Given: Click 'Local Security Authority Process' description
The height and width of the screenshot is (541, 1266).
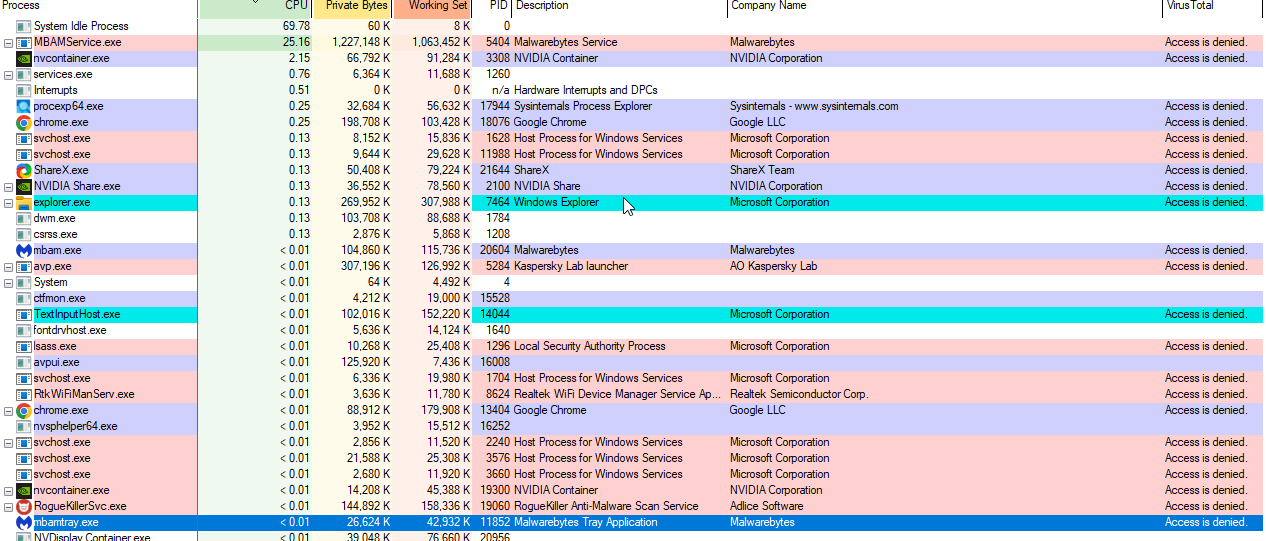Looking at the screenshot, I should pos(590,346).
